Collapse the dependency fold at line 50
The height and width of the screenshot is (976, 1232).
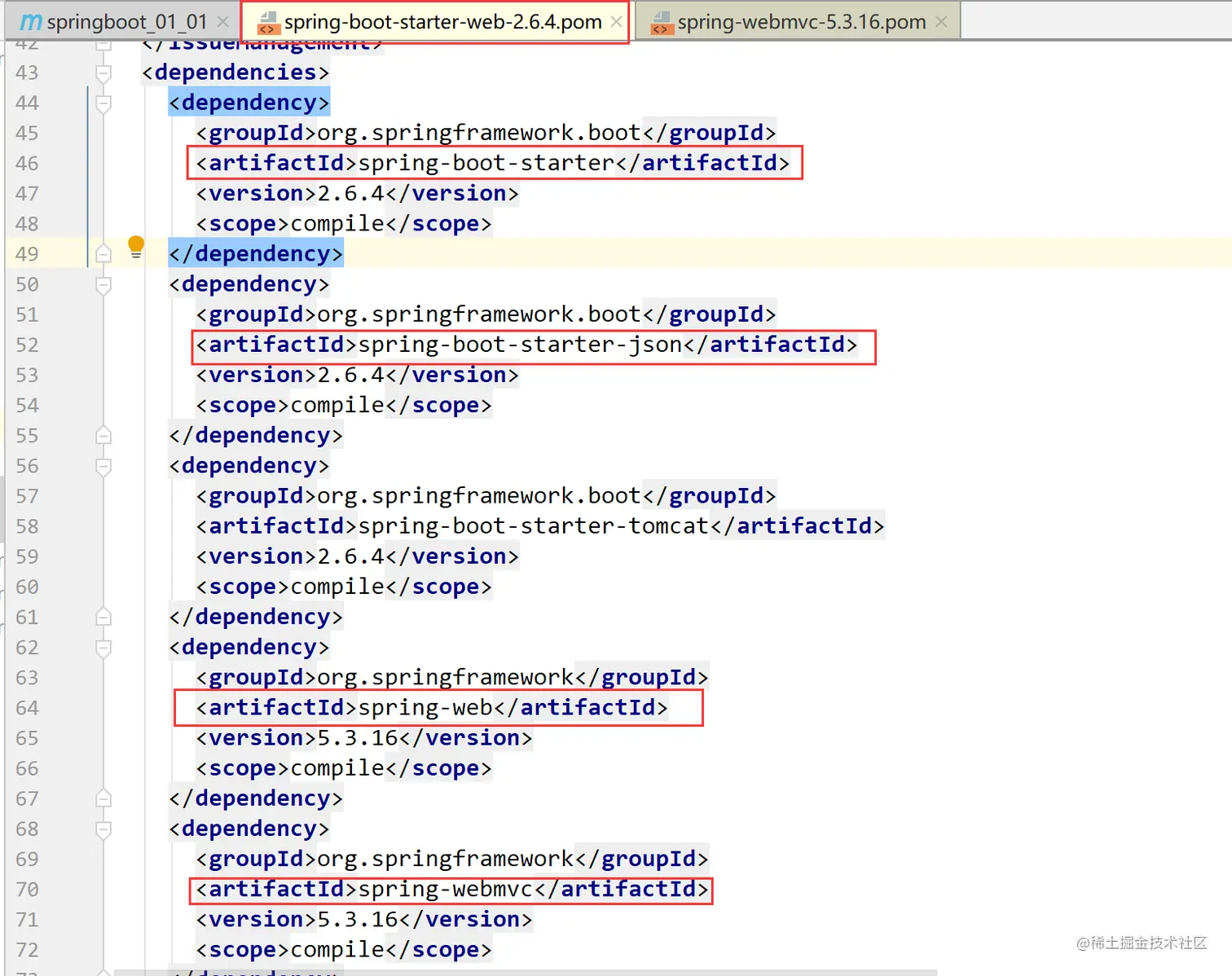103,285
